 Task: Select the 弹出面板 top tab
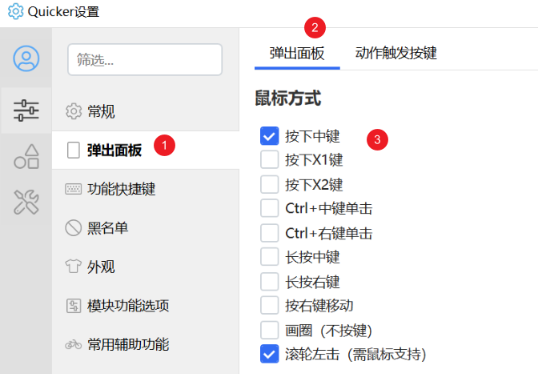coord(297,54)
